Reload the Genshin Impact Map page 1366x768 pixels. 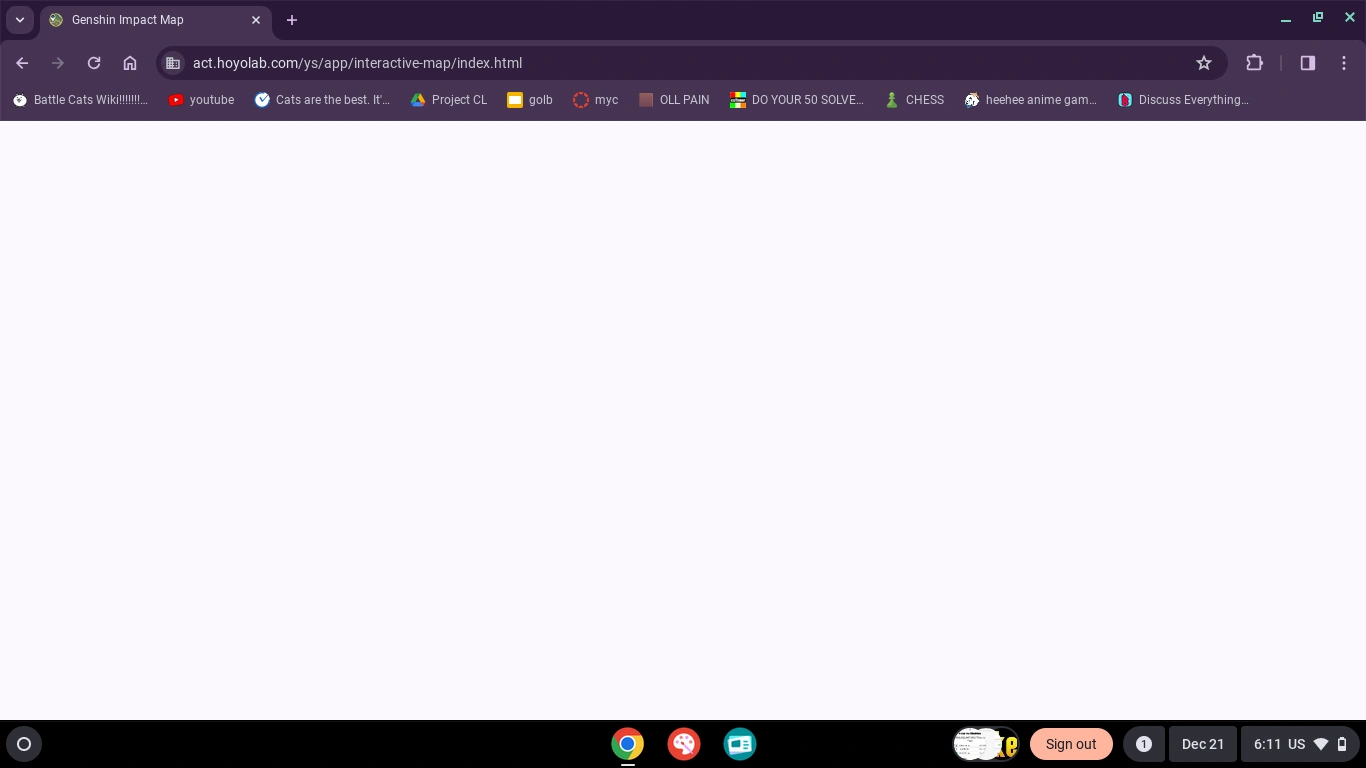[x=94, y=63]
